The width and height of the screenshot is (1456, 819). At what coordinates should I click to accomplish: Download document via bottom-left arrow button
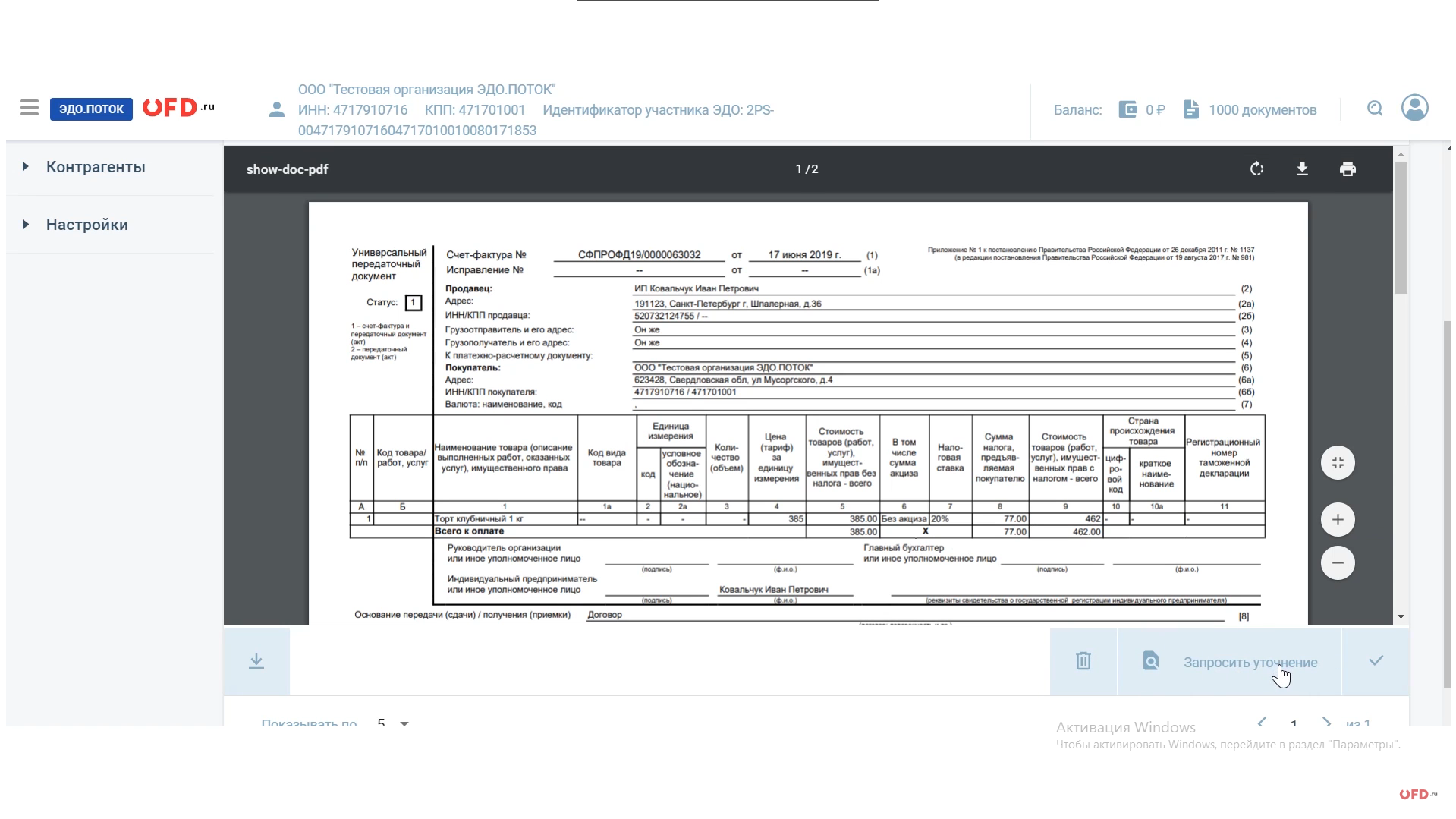256,661
